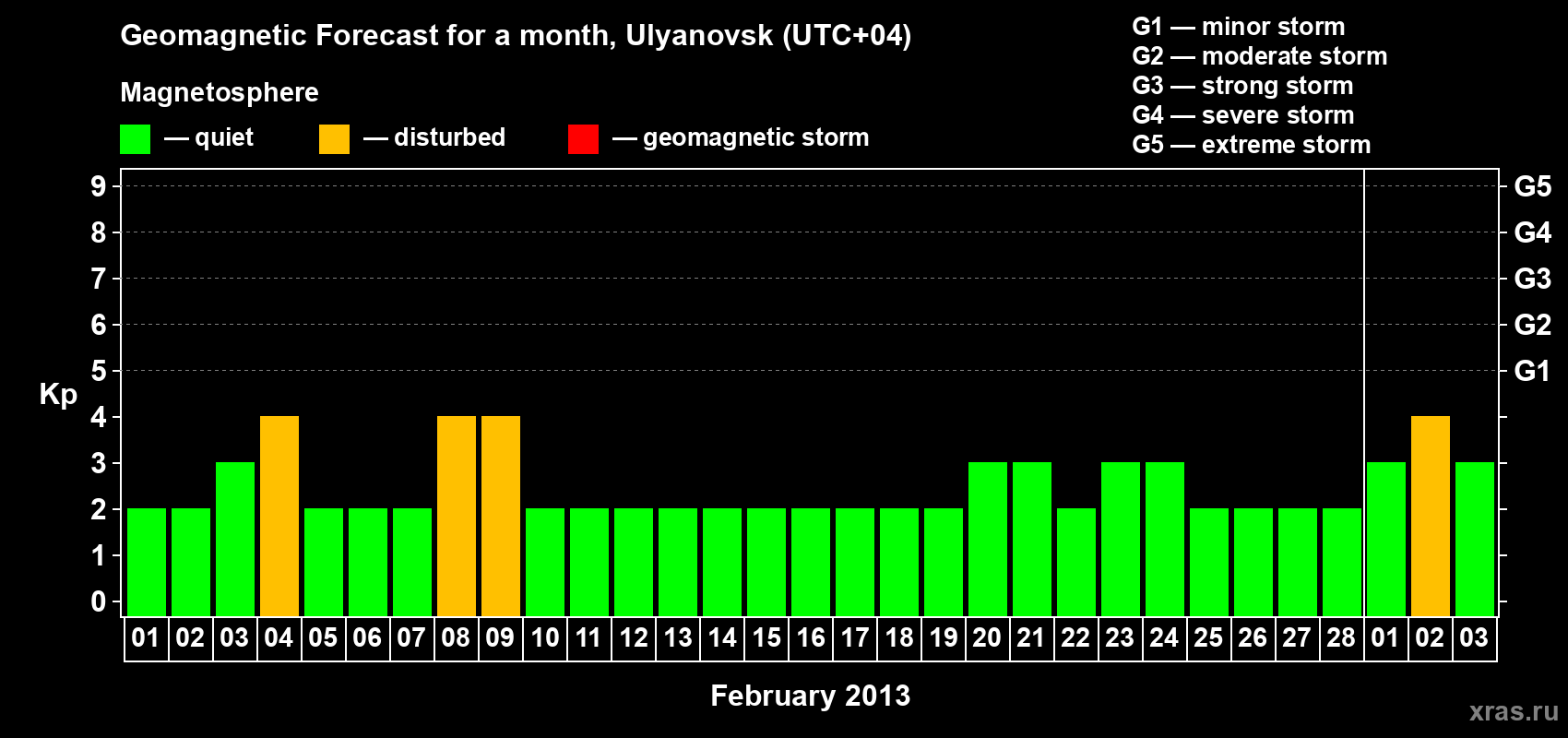This screenshot has width=1568, height=738.
Task: Click the orange bar for February 09
Action: click(x=501, y=516)
